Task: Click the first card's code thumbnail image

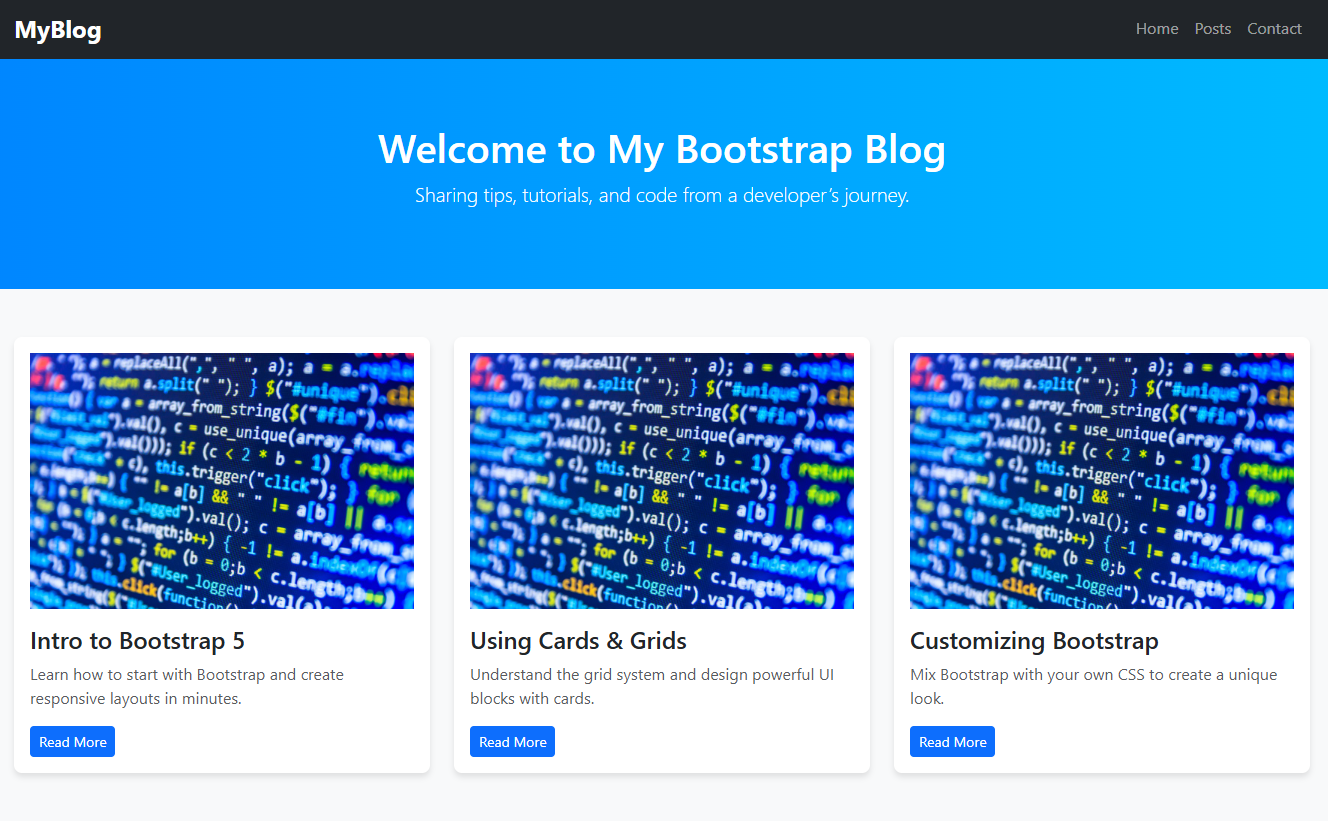Action: point(221,480)
